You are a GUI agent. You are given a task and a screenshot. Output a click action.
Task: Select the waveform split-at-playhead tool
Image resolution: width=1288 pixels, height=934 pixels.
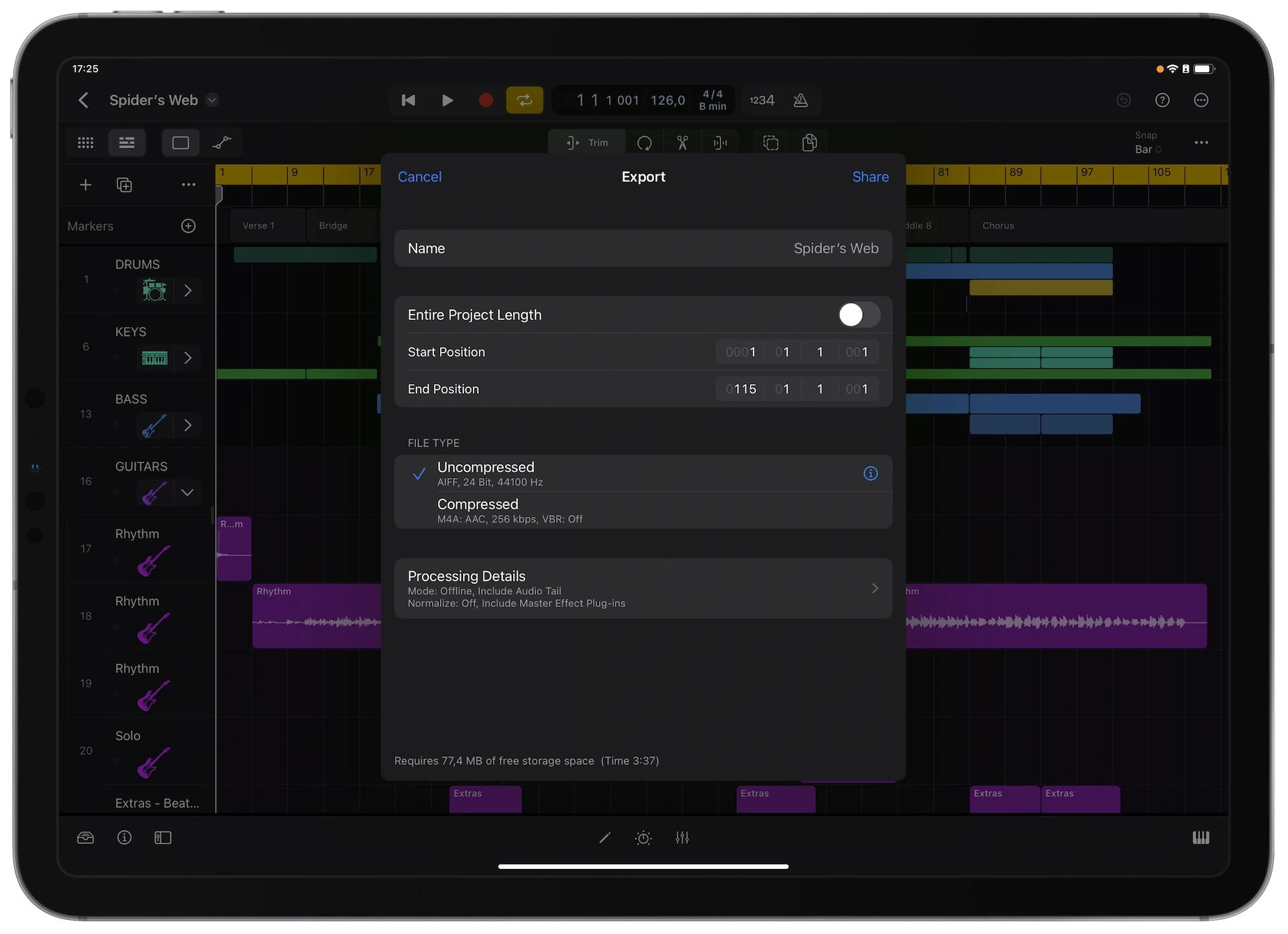tap(720, 143)
